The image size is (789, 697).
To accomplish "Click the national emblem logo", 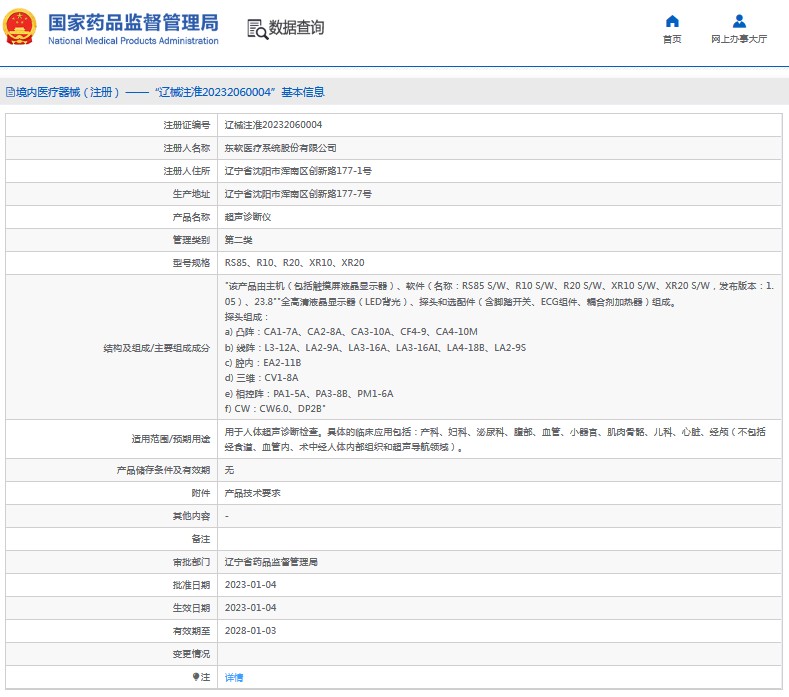I will (20, 27).
